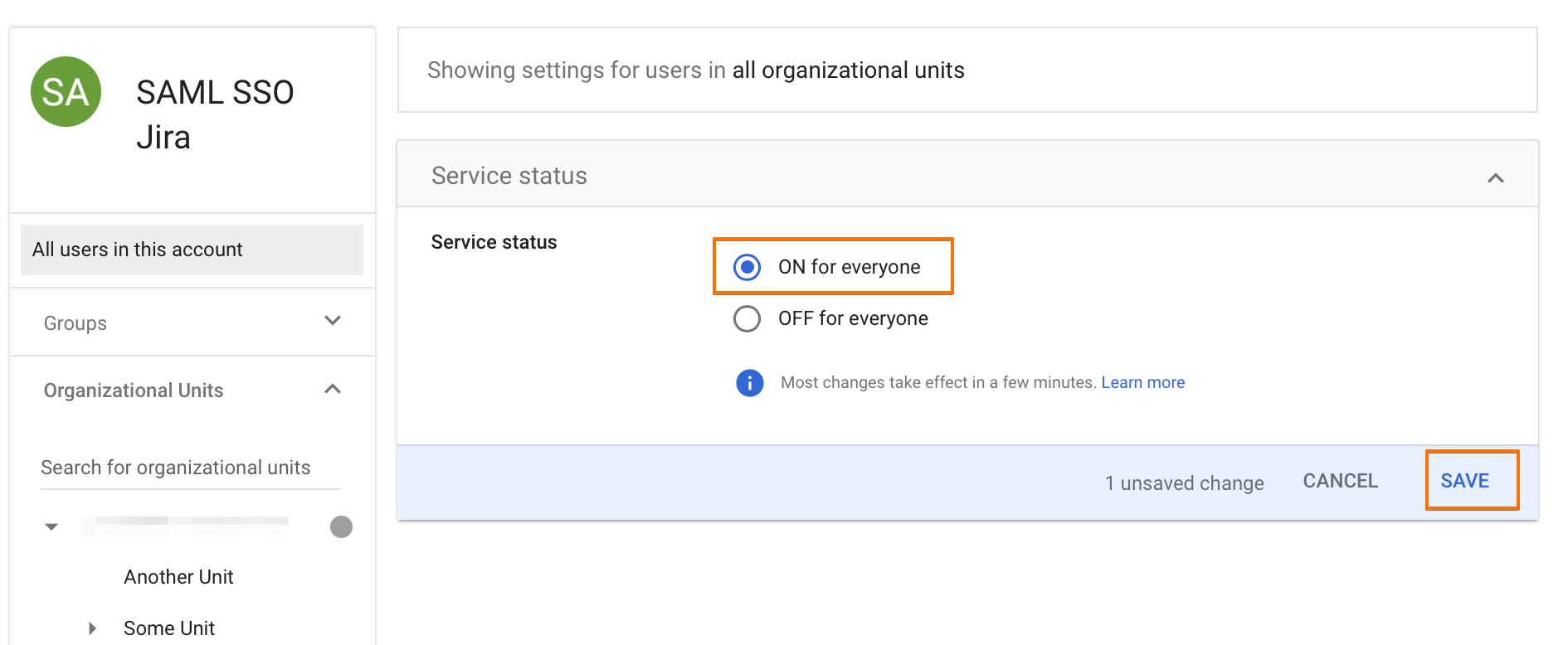The width and height of the screenshot is (1568, 645).
Task: Click the blue info icon
Action: click(749, 382)
